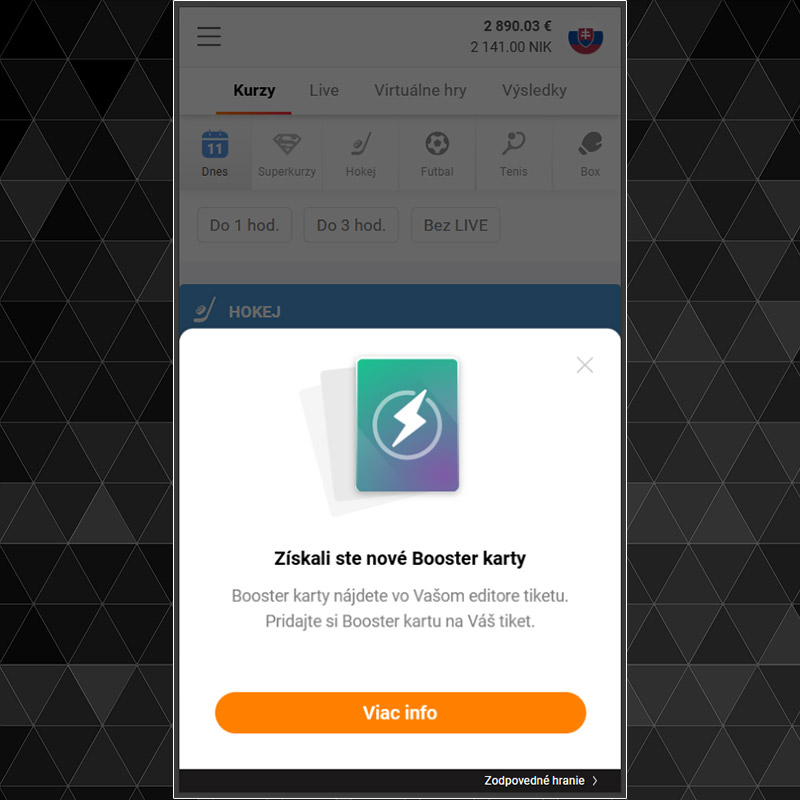
Task: Toggle the Do 1 hod. filter
Action: click(245, 225)
